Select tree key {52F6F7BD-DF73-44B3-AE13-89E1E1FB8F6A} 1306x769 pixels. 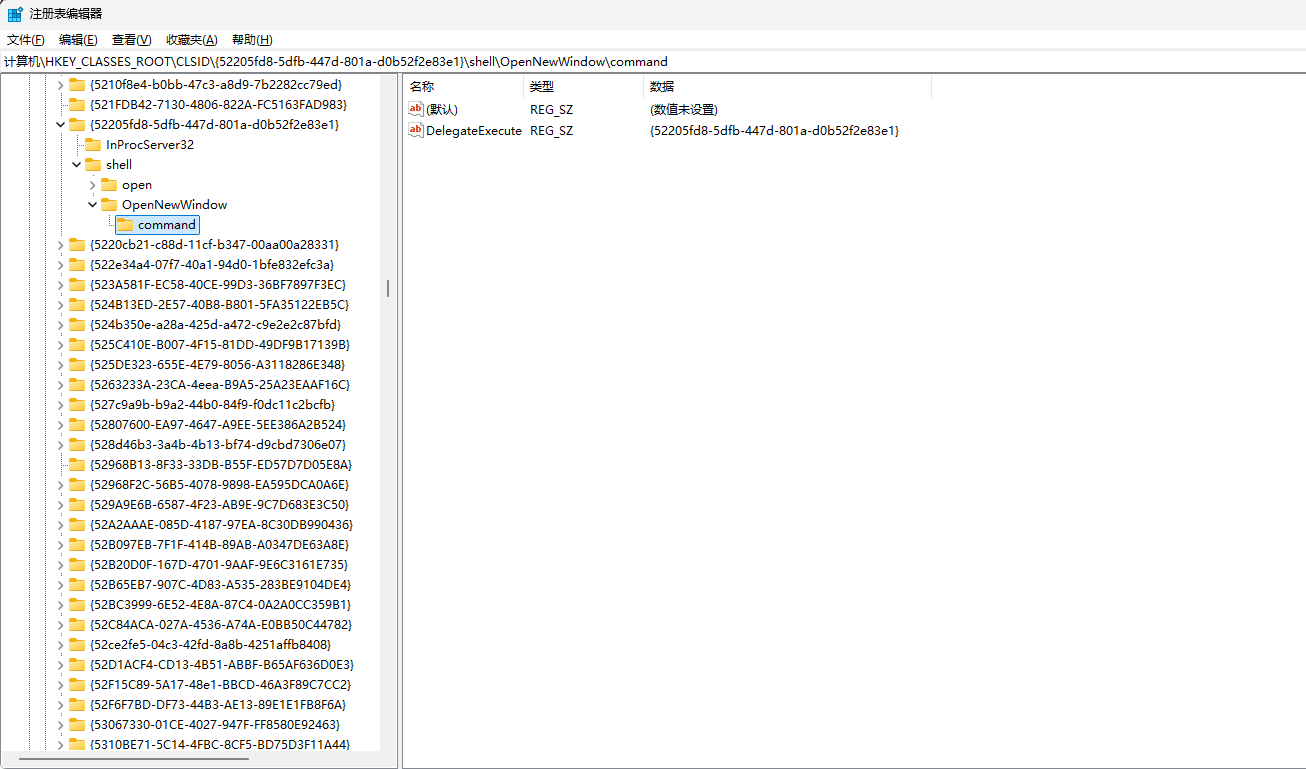point(218,705)
